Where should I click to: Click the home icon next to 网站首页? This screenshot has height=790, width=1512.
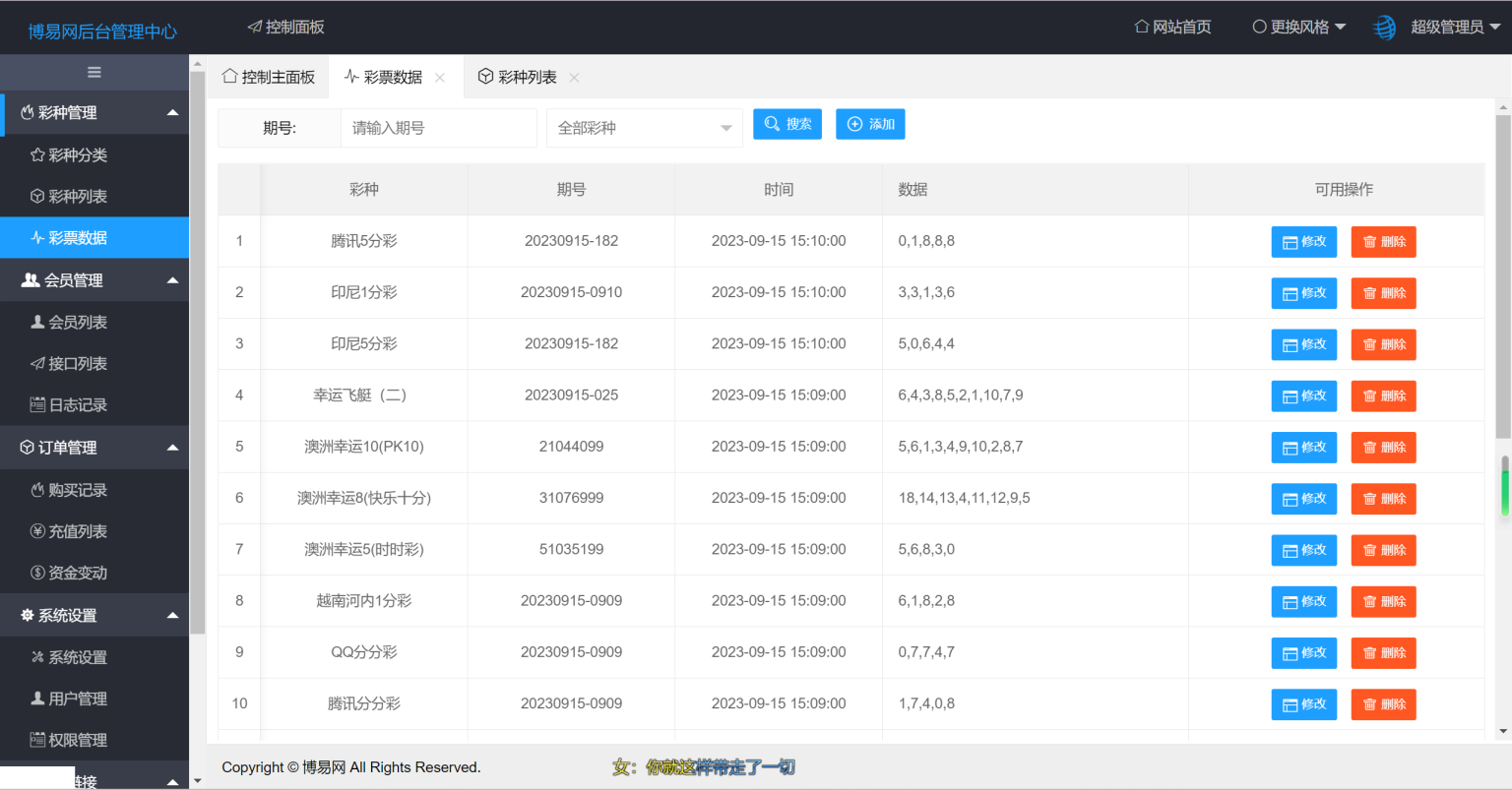[1142, 27]
